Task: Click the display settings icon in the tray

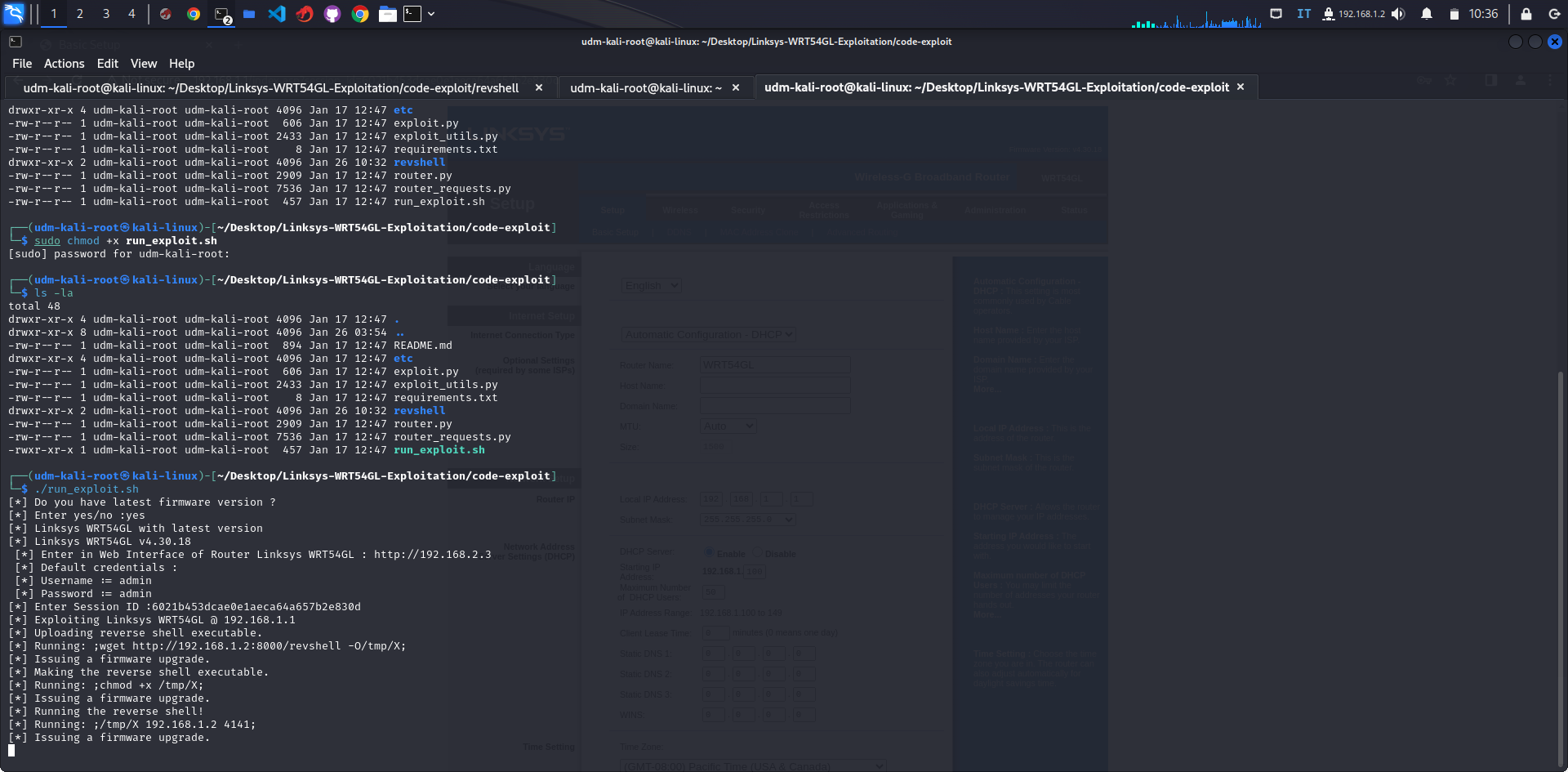Action: click(x=1276, y=14)
